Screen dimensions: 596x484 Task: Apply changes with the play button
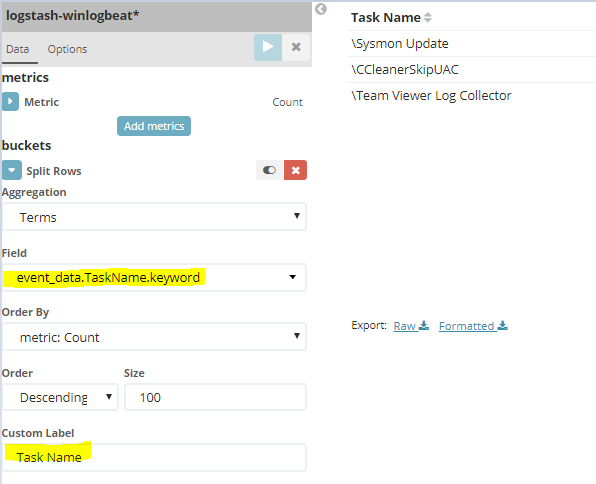click(268, 47)
